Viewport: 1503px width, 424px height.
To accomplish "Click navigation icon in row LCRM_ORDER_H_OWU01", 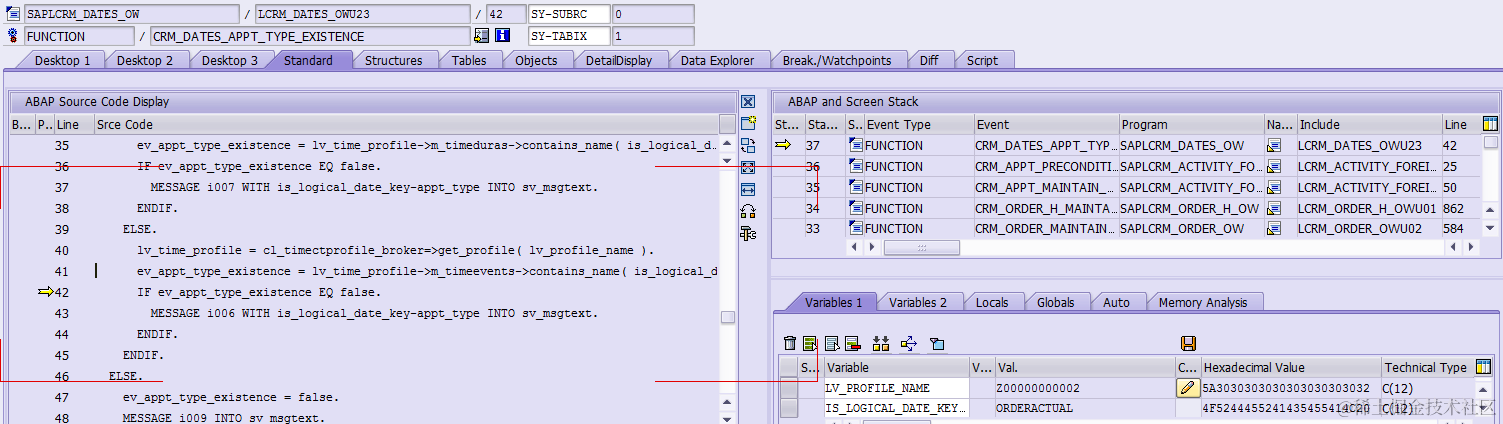I will click(x=1274, y=208).
